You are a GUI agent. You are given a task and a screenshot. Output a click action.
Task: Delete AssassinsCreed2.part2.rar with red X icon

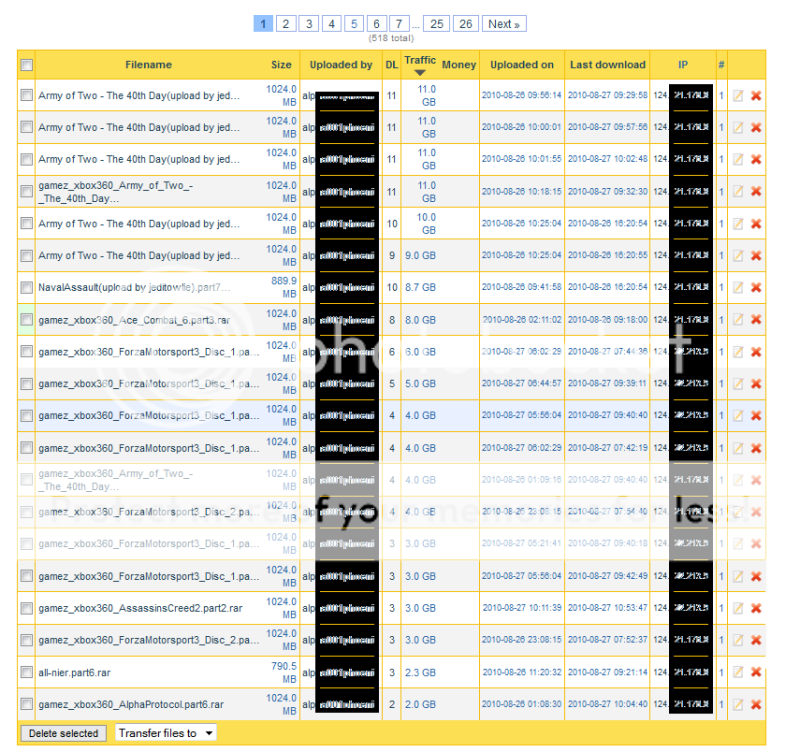756,608
